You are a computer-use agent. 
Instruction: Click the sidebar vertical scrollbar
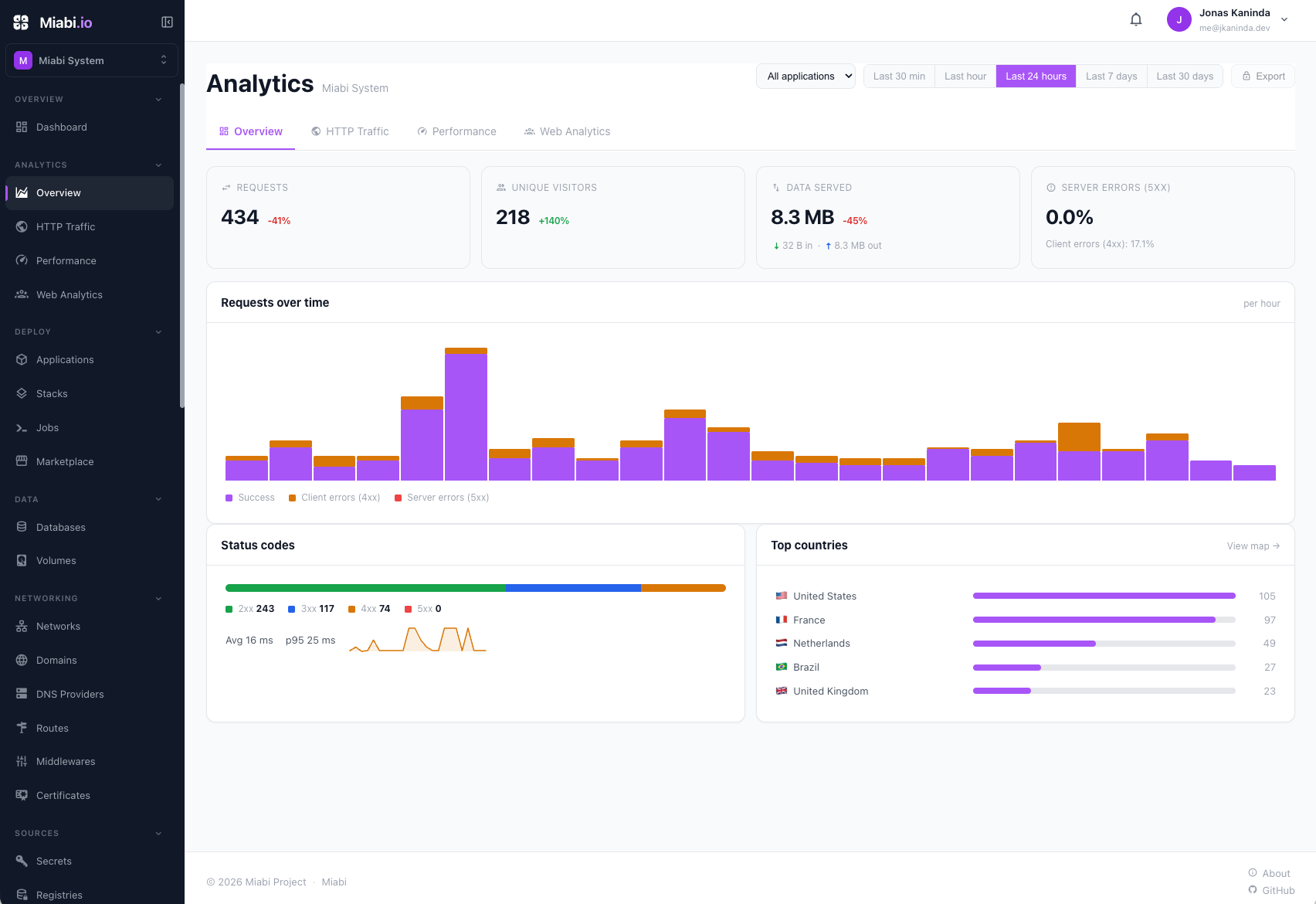(x=182, y=246)
